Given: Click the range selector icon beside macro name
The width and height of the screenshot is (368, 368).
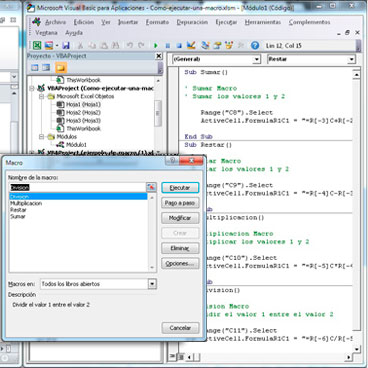Looking at the screenshot, I should (x=151, y=187).
